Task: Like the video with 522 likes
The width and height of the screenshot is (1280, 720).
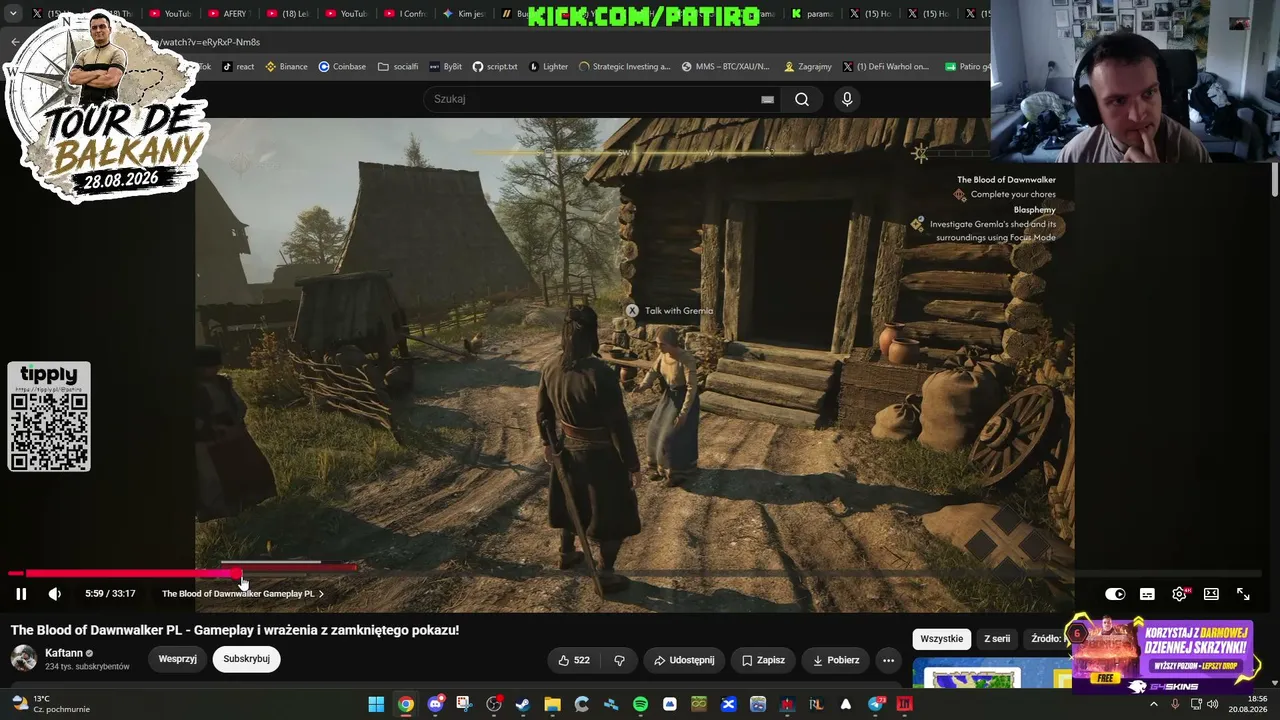Action: [574, 660]
